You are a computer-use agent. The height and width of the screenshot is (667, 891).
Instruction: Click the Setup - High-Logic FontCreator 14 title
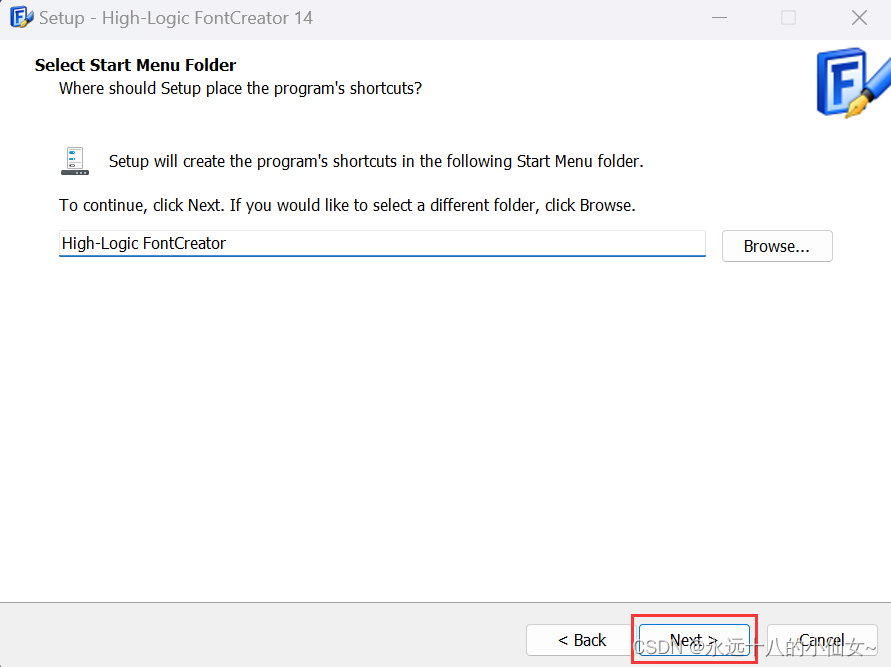176,18
